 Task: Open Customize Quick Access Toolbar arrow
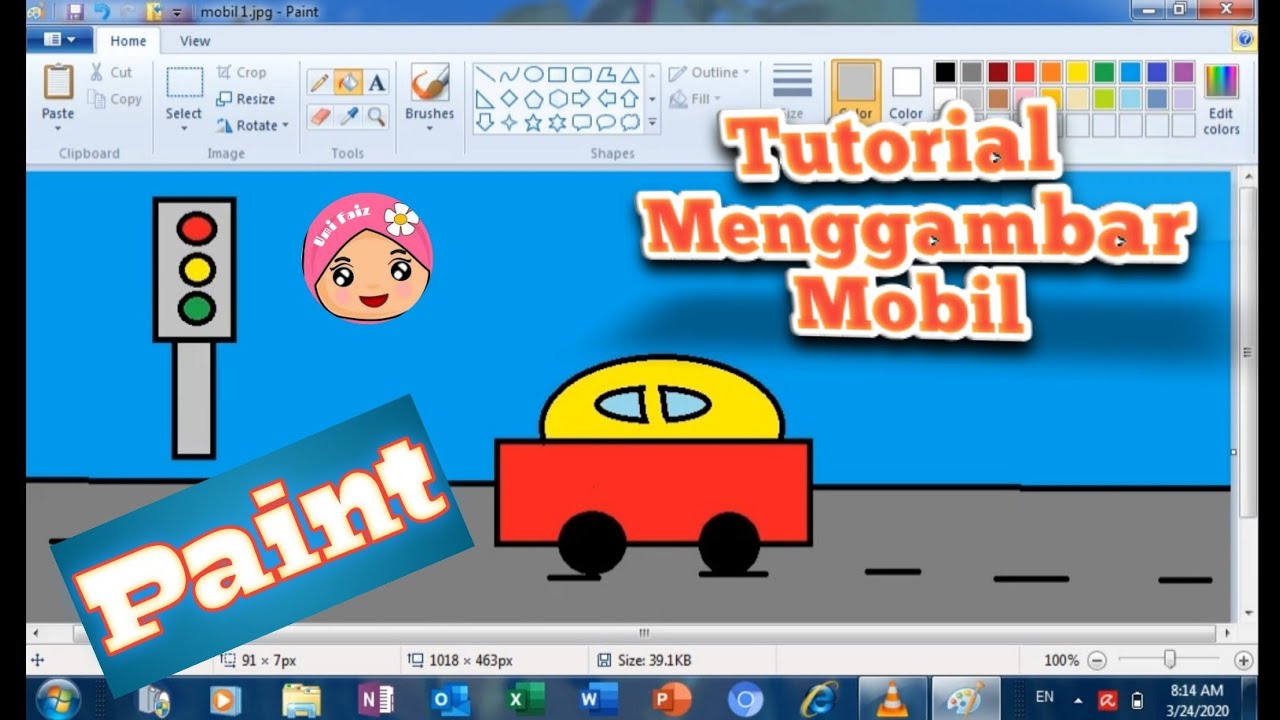click(176, 13)
